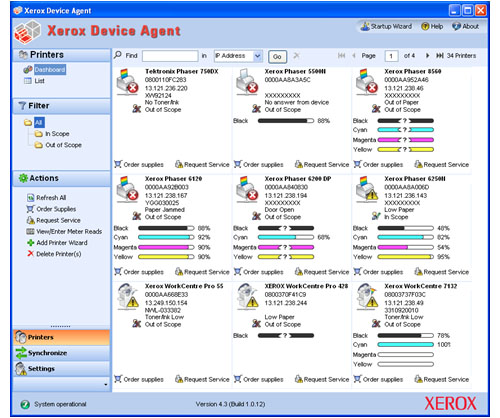The height and width of the screenshot is (418, 500).
Task: Request Service for Xerox WorkCentre 7132
Action: point(442,379)
